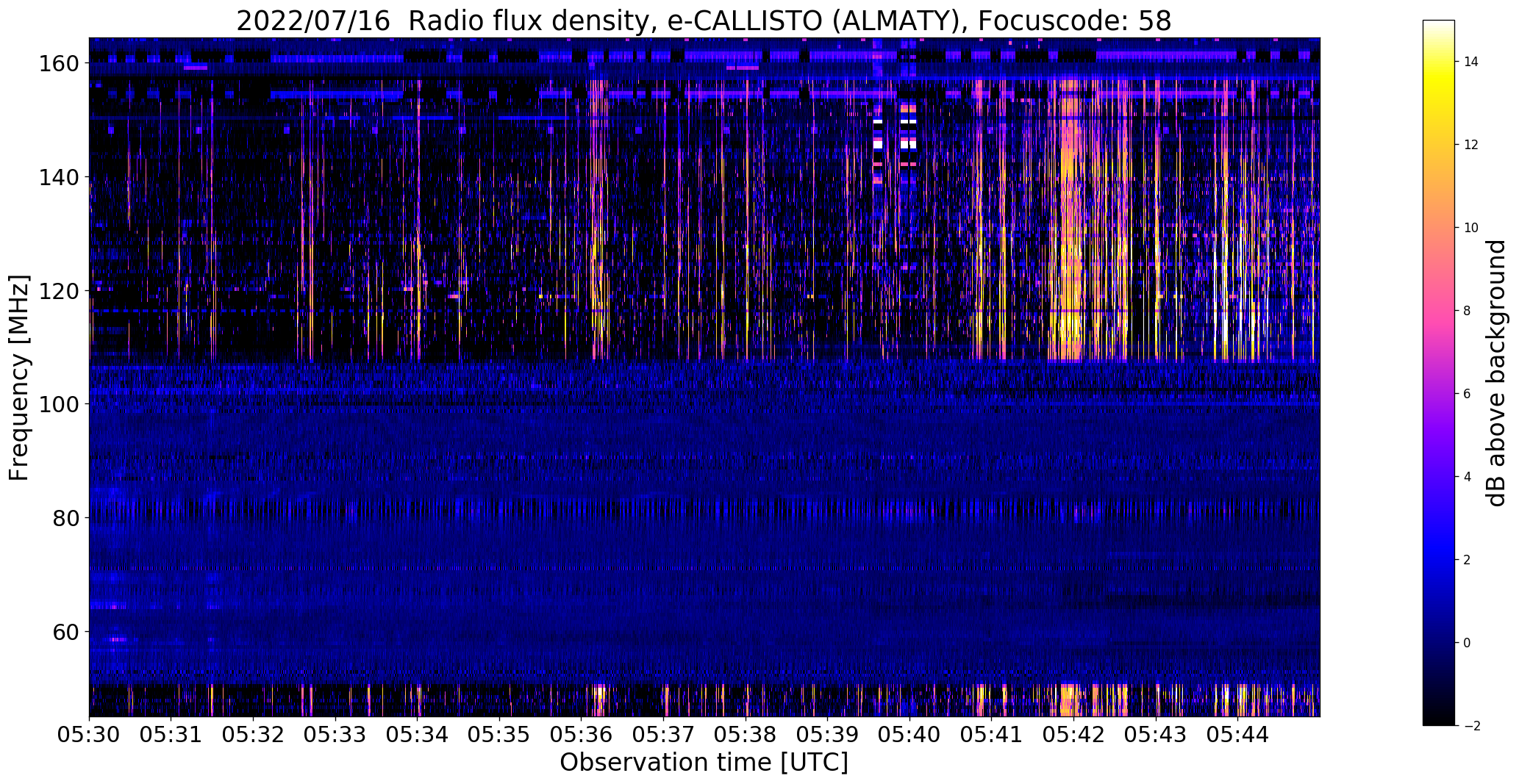Click the 05:37 time tick label
Viewport: 1519px width, 784px height.
point(664,735)
